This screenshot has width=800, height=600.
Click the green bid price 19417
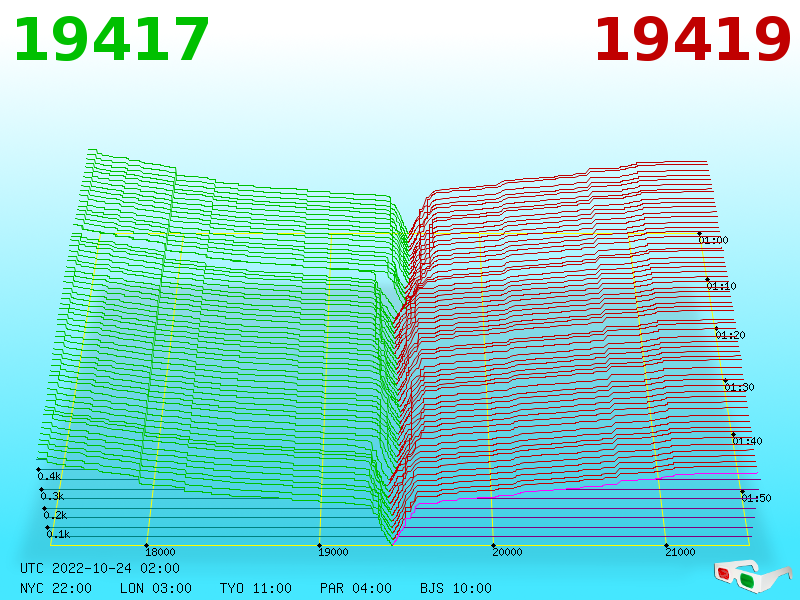click(111, 40)
